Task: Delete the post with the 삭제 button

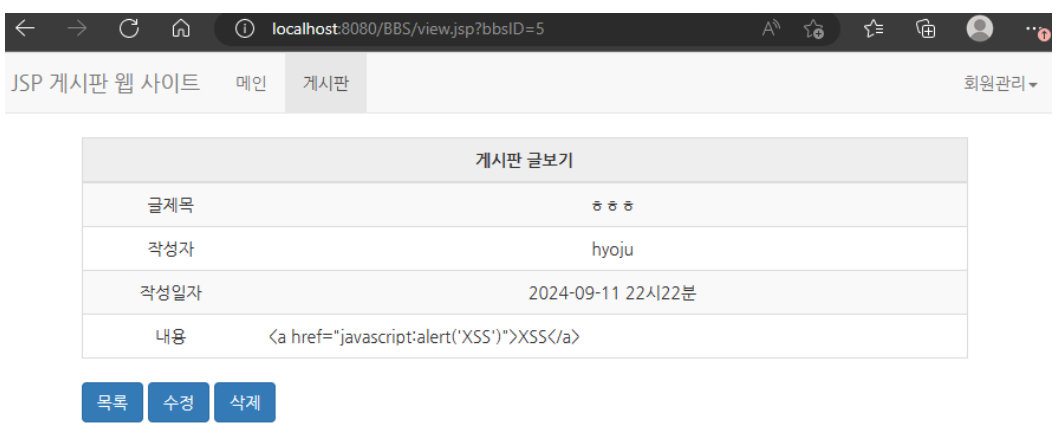Action: [x=244, y=403]
